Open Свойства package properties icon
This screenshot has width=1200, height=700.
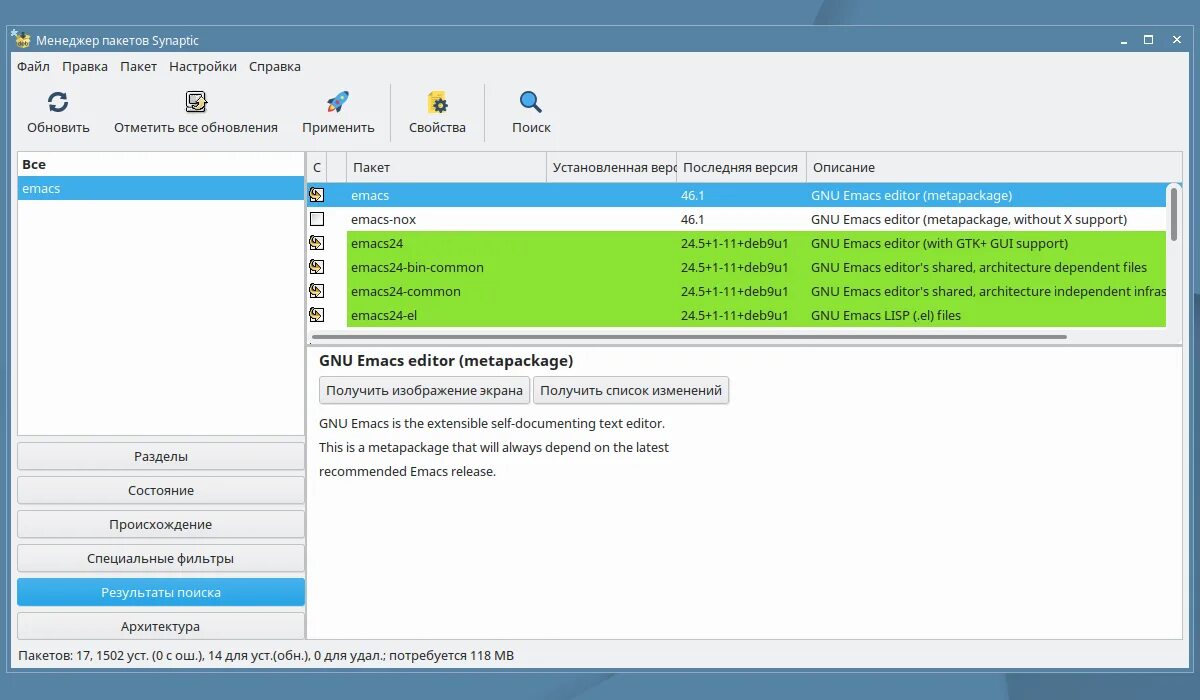pos(437,102)
